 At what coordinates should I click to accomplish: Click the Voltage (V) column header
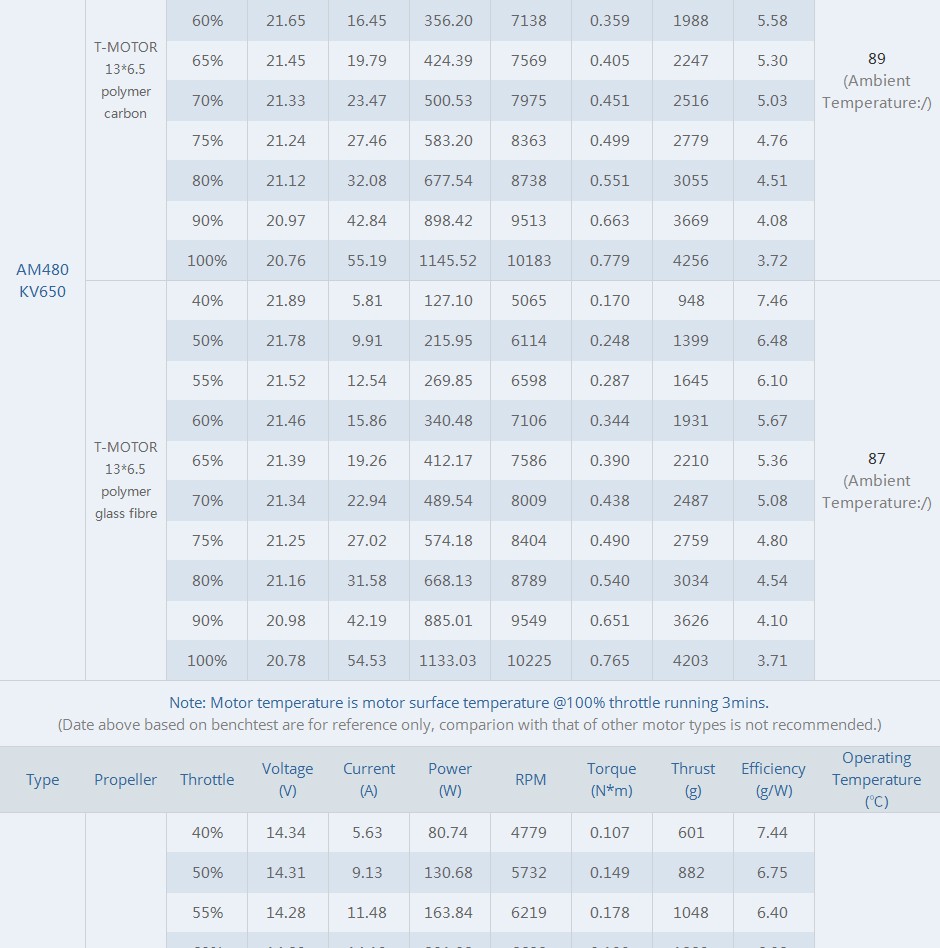(287, 779)
